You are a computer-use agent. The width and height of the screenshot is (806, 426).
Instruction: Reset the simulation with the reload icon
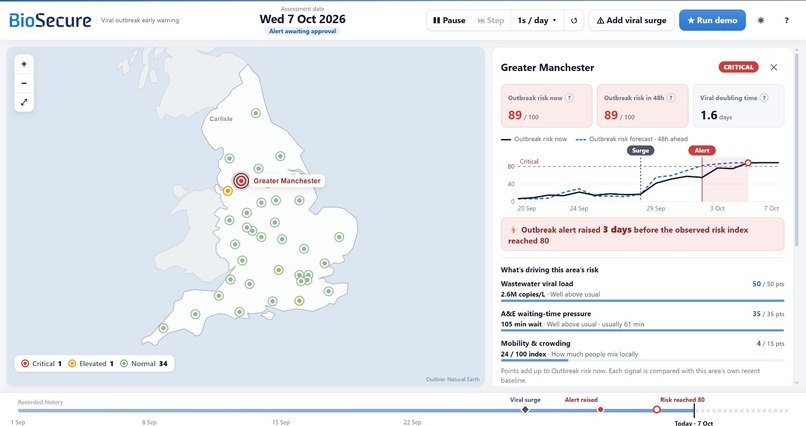574,21
